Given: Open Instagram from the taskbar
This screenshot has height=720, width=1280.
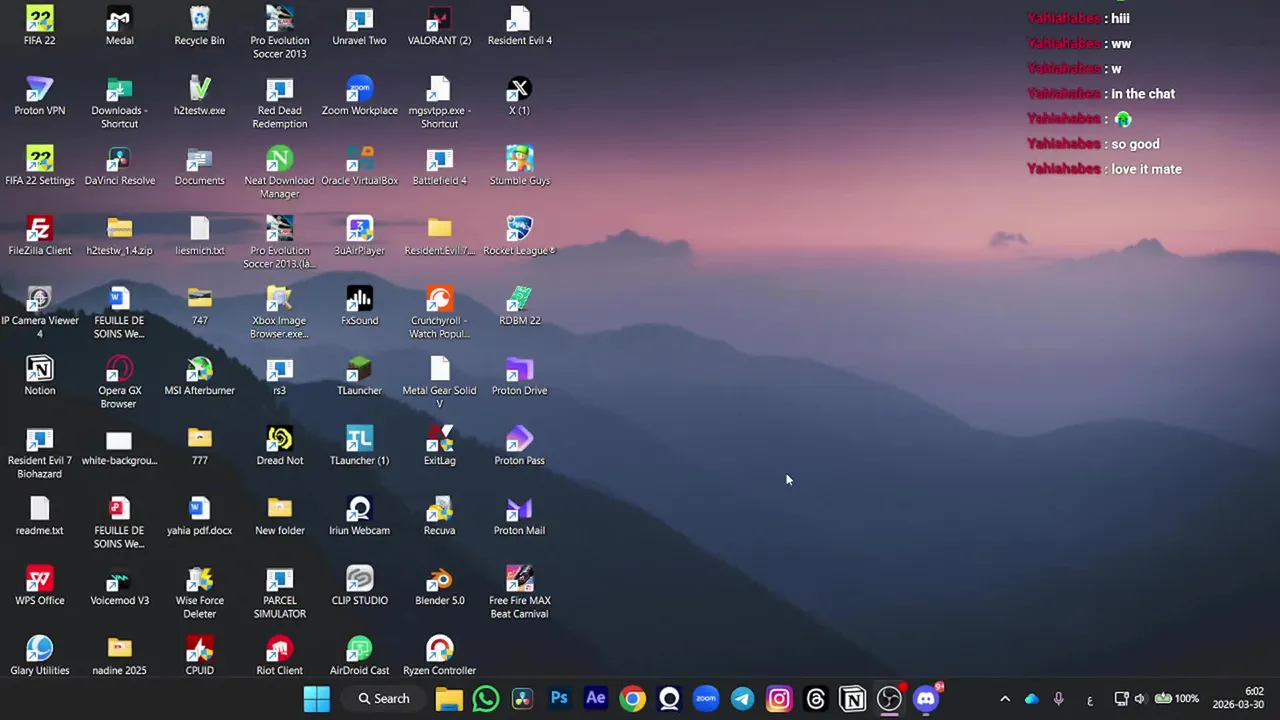Looking at the screenshot, I should [779, 699].
